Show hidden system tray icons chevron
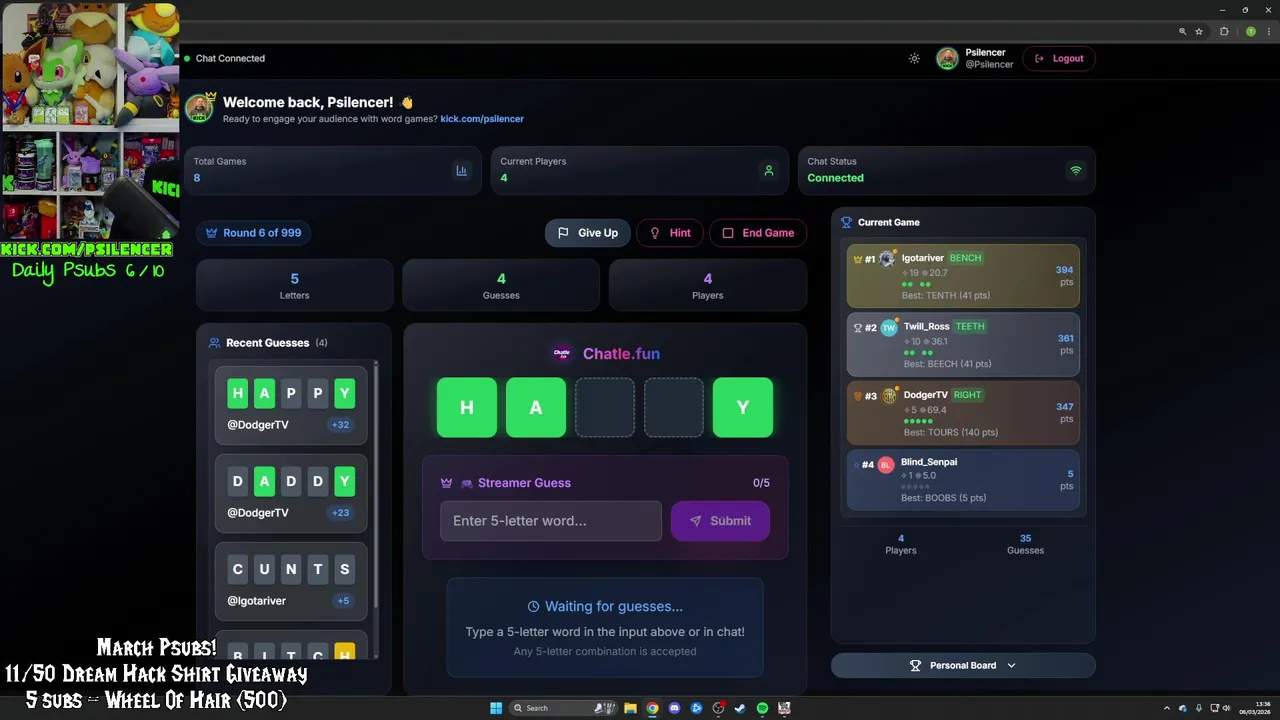This screenshot has height=720, width=1280. click(x=1169, y=708)
